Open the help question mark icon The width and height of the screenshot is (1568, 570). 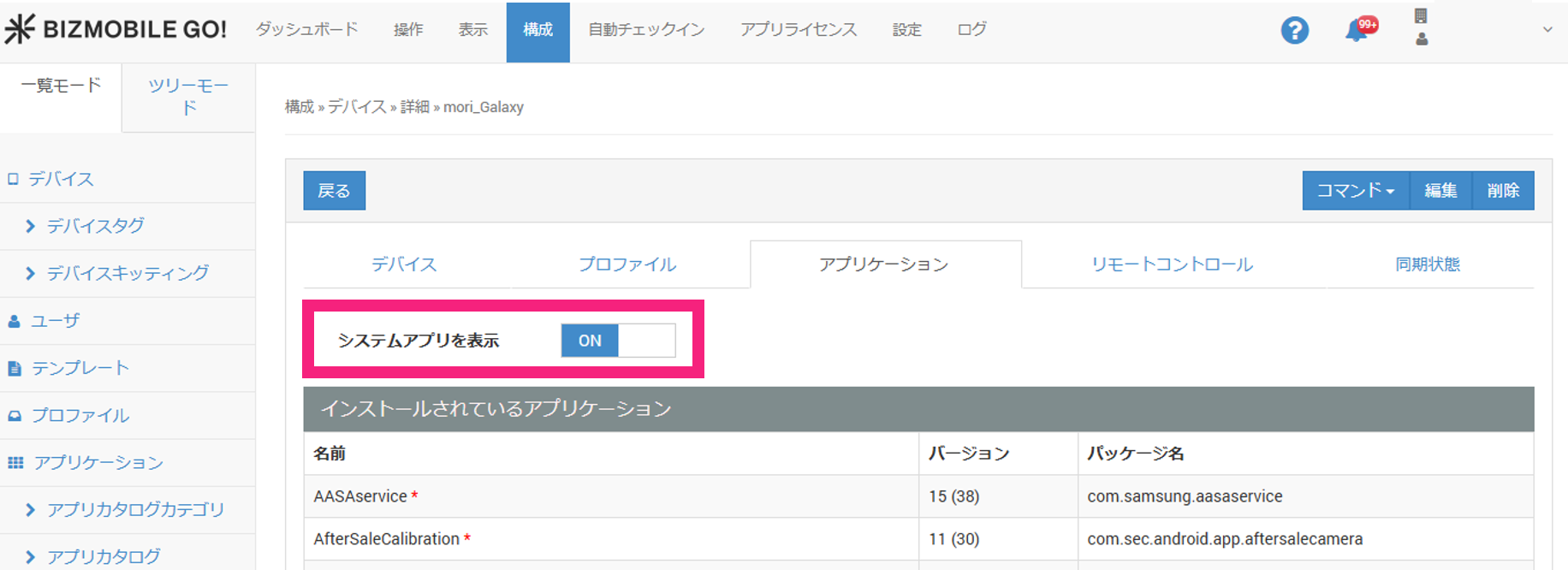pos(1294,31)
